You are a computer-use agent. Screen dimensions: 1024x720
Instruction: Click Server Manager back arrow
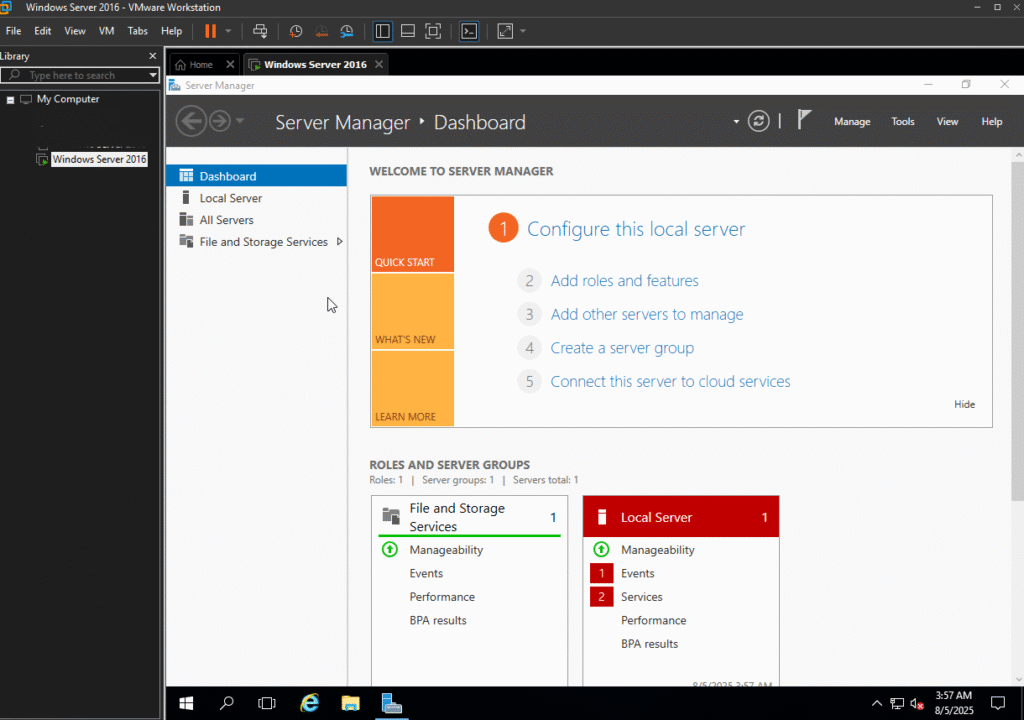point(191,121)
